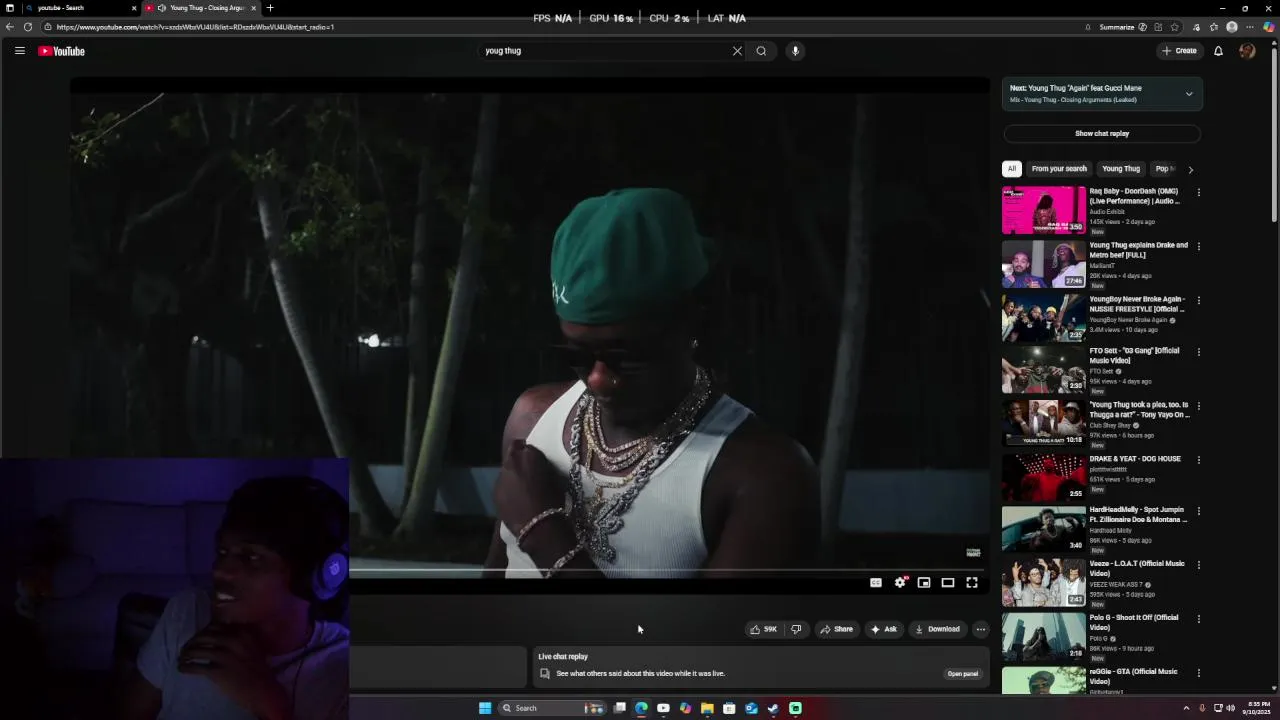Switch player to miniplayer mode
This screenshot has width=1280, height=720.
click(x=924, y=582)
